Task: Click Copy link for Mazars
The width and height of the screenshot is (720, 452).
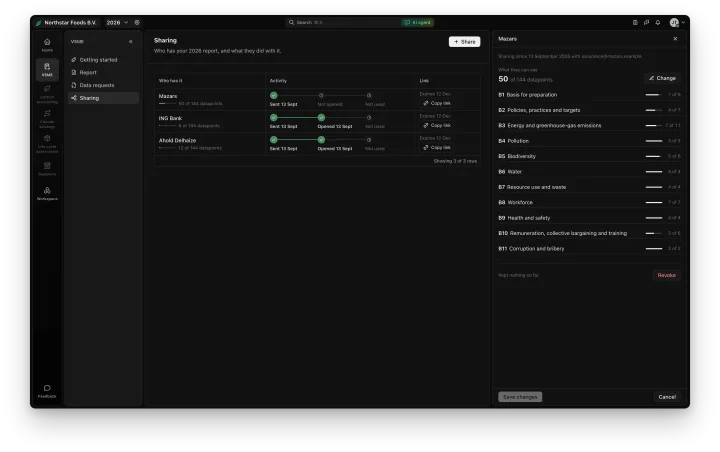Action: [437, 103]
